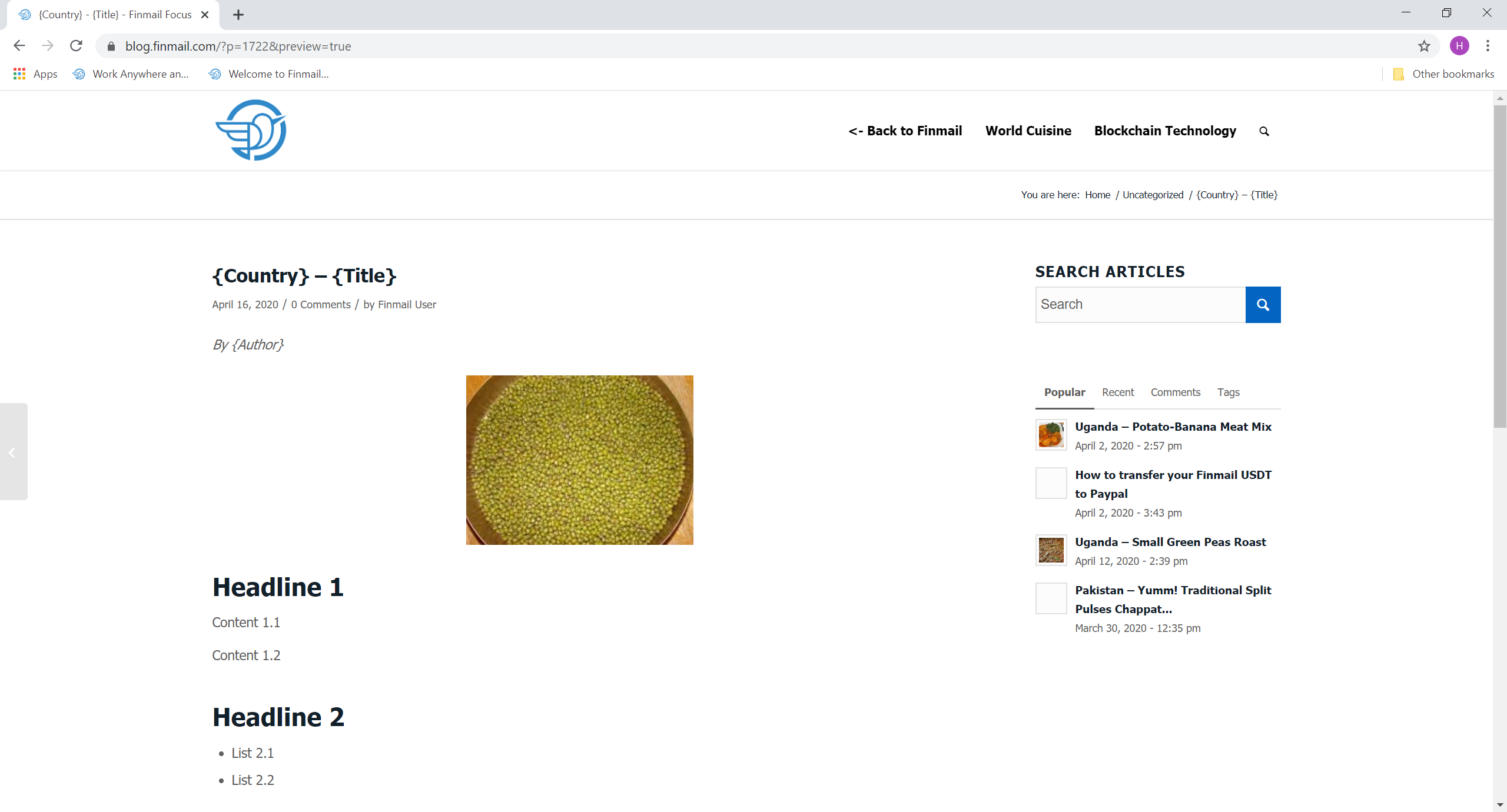1507x812 pixels.
Task: Open Chrome three-dot menu
Action: pyautogui.click(x=1488, y=46)
